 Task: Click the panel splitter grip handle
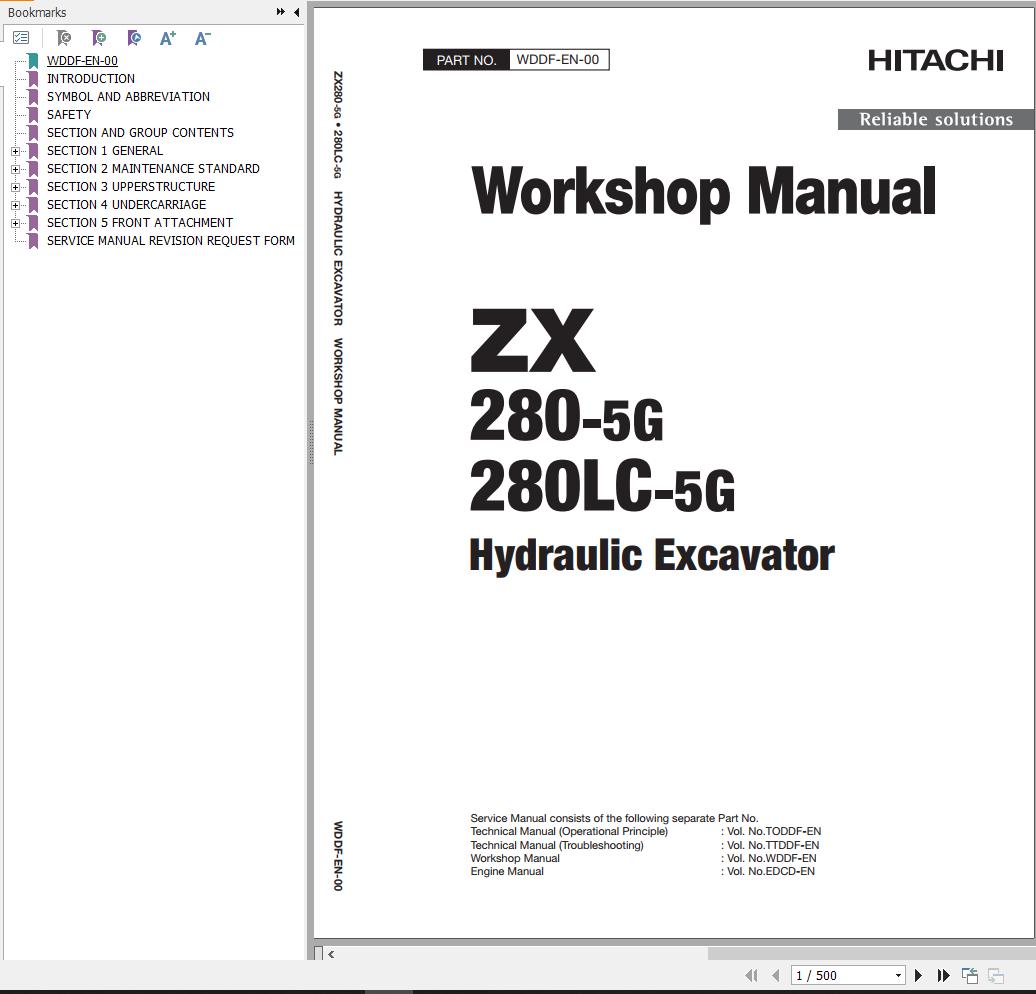311,441
